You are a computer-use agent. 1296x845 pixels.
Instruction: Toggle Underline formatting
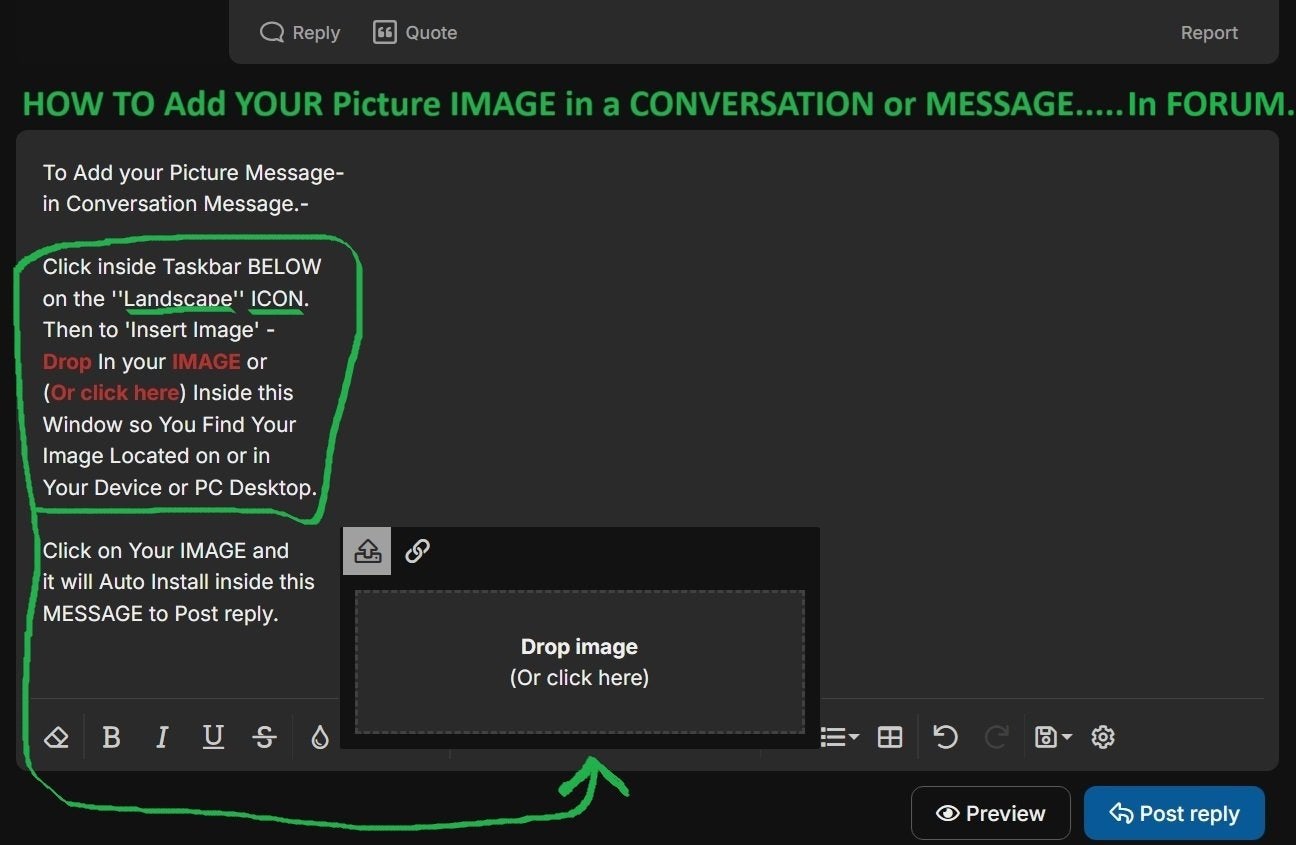[213, 738]
